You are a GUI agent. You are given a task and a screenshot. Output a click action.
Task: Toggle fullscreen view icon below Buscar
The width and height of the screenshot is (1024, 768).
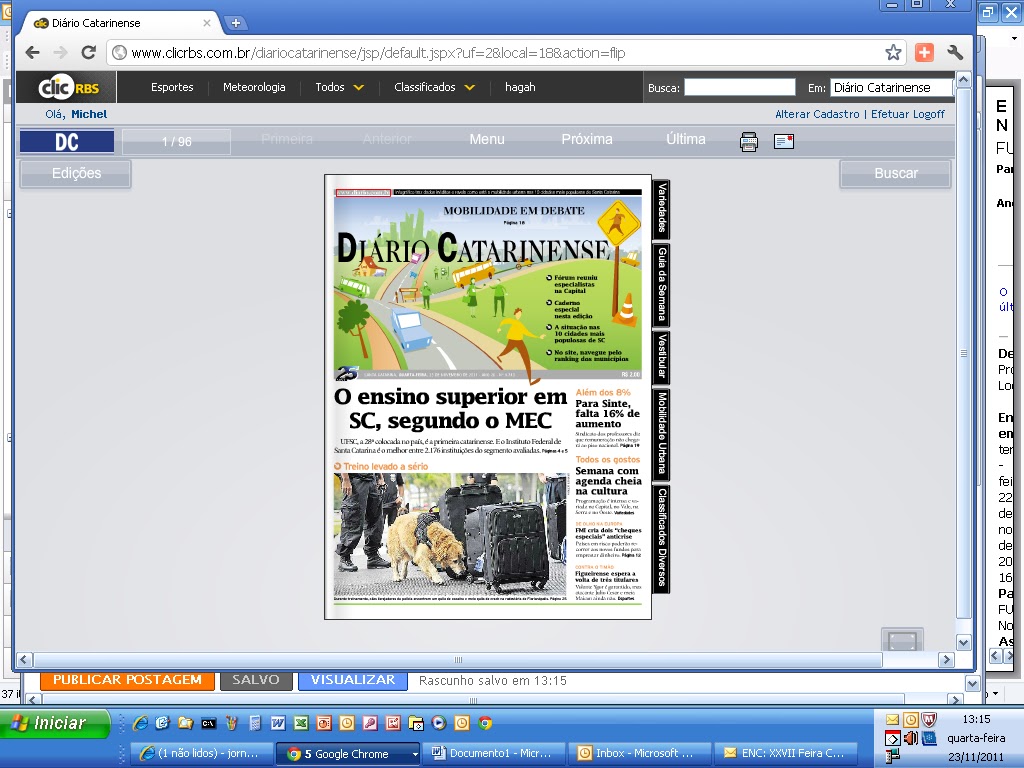(902, 640)
